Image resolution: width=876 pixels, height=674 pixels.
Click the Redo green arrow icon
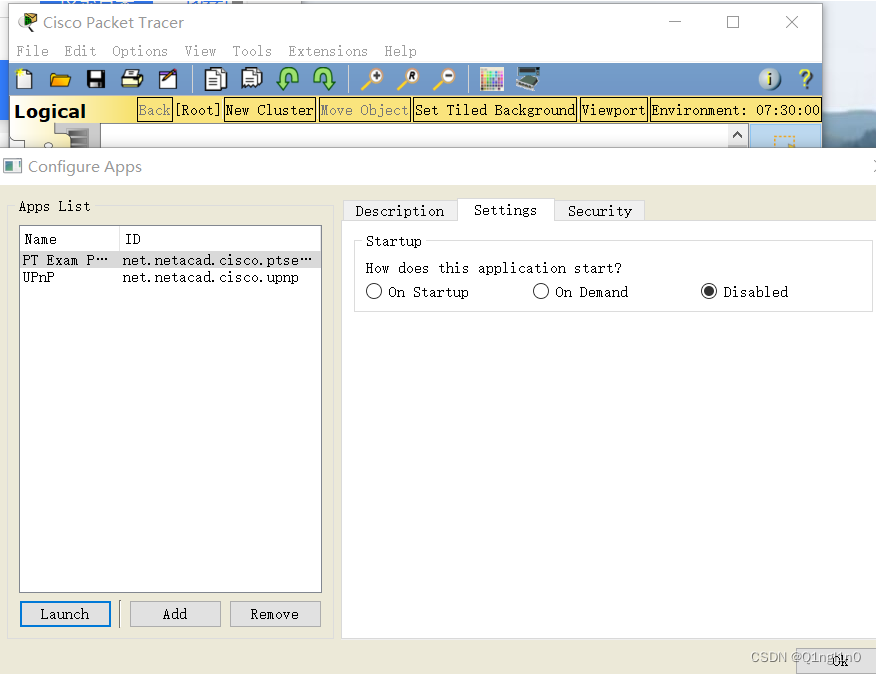point(324,79)
